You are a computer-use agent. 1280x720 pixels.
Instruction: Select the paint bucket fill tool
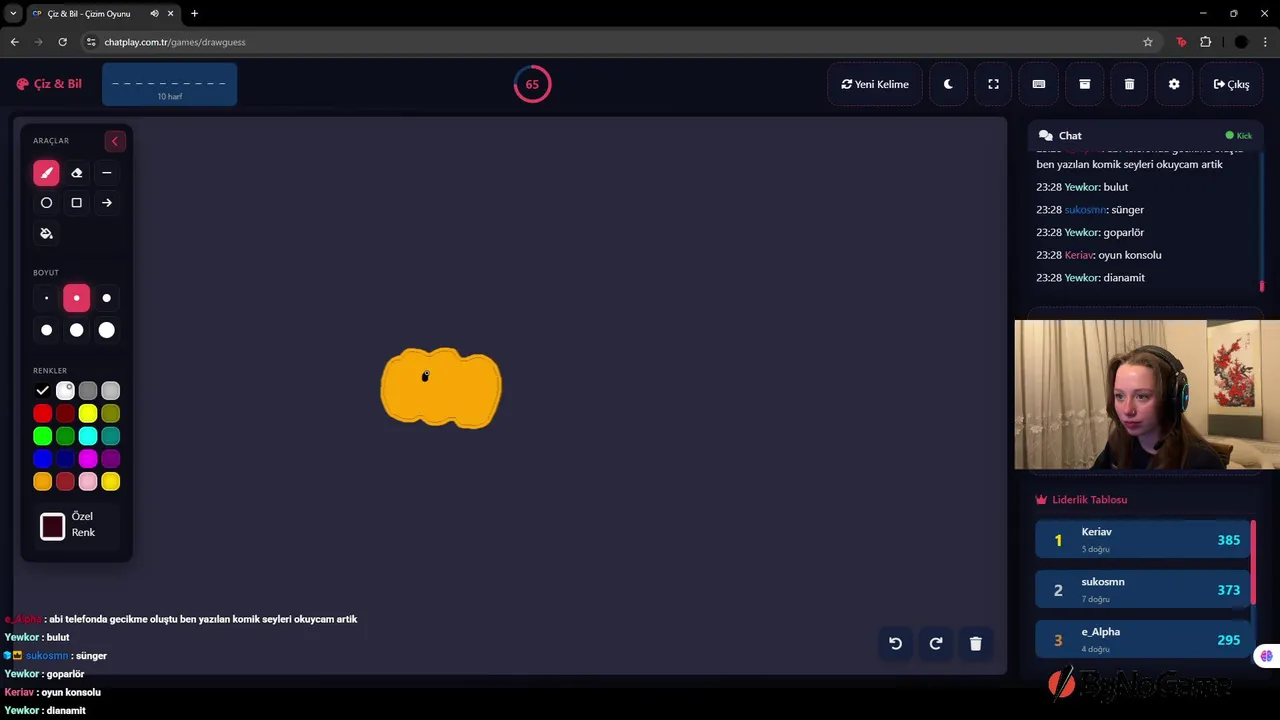[x=46, y=233]
